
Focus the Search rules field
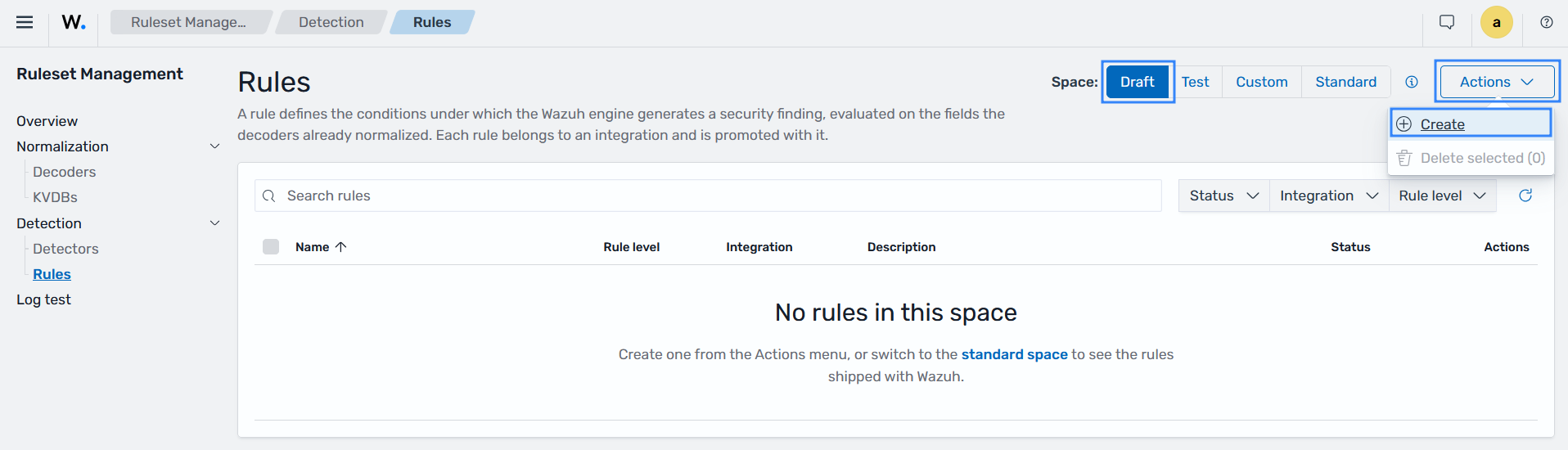coord(708,196)
